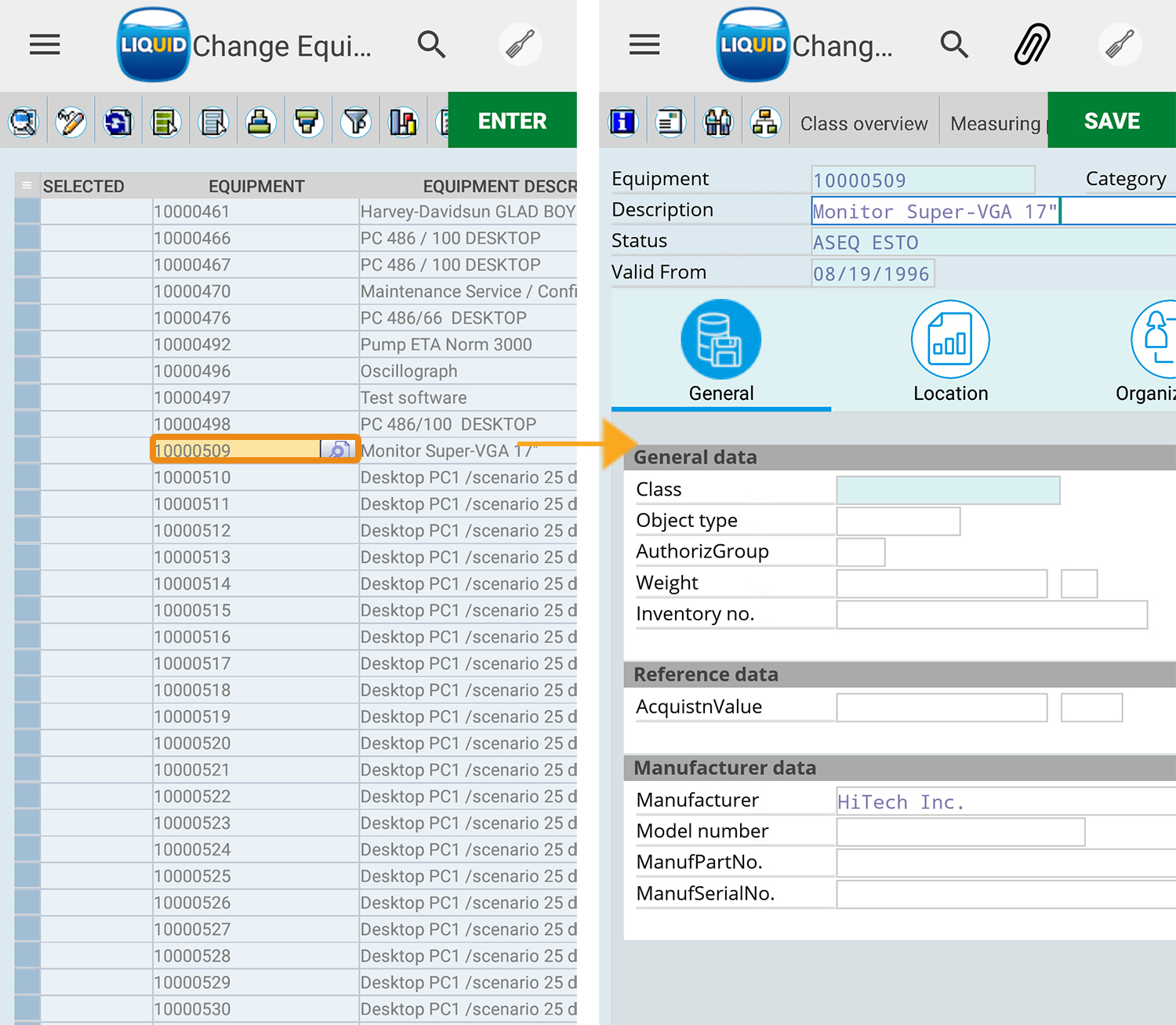The height and width of the screenshot is (1025, 1176).
Task: Click the refresh icon in left toolbar
Action: pyautogui.click(x=118, y=122)
